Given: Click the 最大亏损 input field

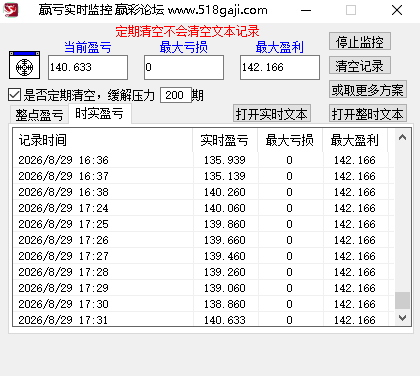Looking at the screenshot, I should point(184,67).
